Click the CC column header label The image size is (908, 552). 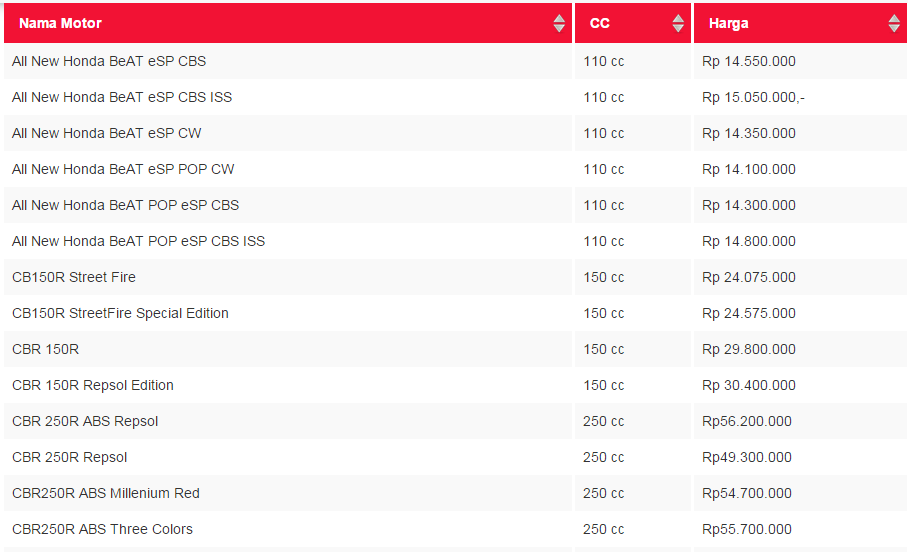point(599,23)
